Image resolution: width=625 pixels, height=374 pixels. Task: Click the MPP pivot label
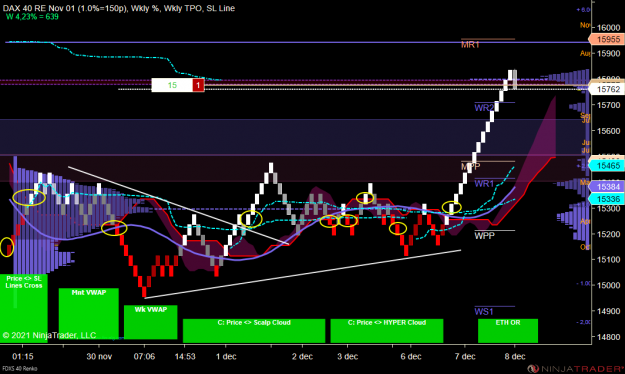tap(471, 166)
